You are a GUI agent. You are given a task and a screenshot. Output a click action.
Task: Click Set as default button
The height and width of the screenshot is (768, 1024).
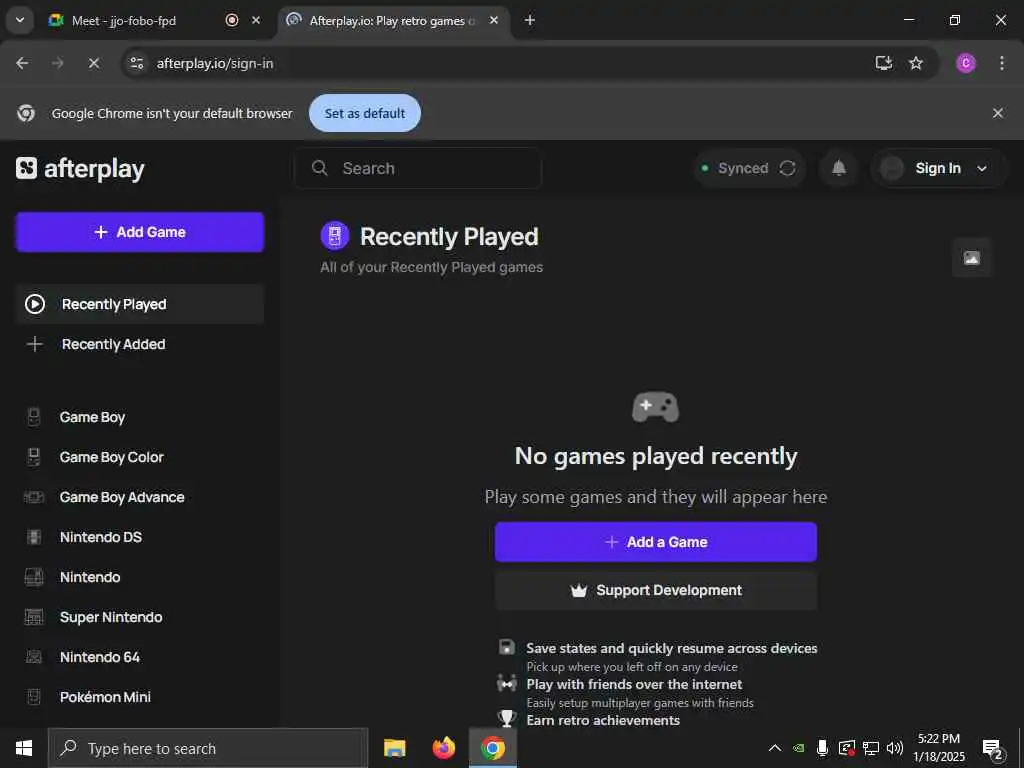point(364,113)
